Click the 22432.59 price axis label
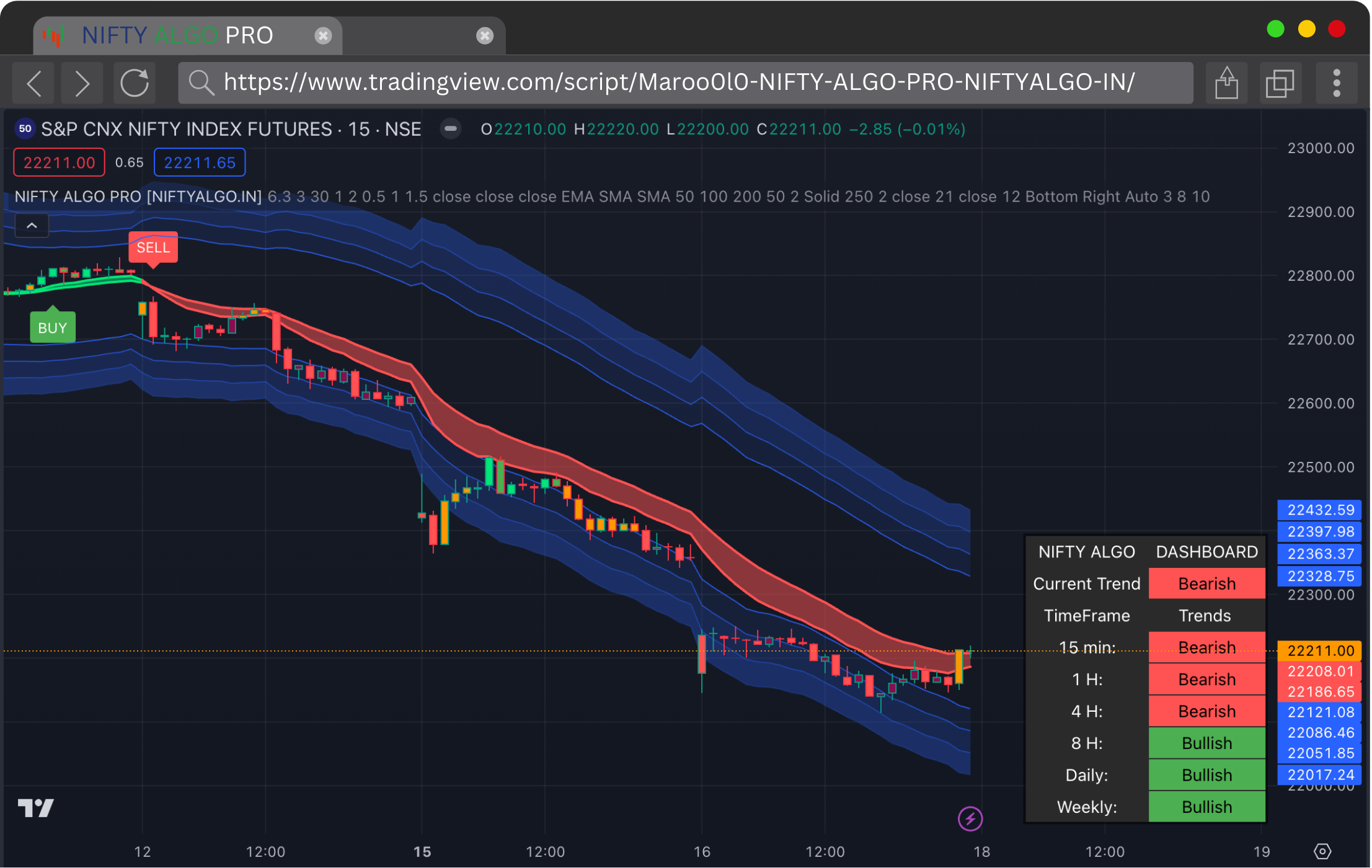 [x=1320, y=510]
